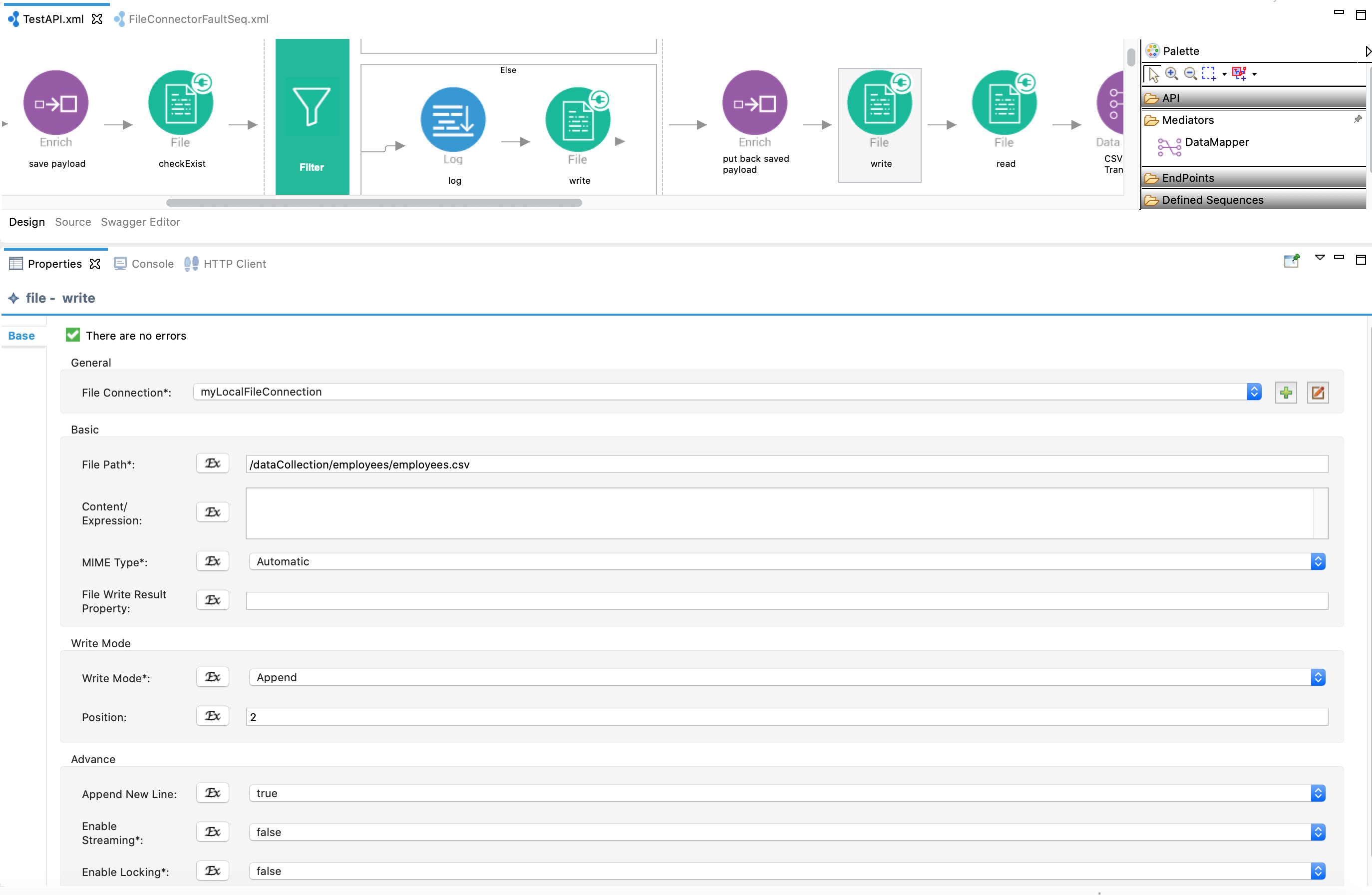Open the MIME Type dropdown
This screenshot has width=1372, height=895.
1317,562
